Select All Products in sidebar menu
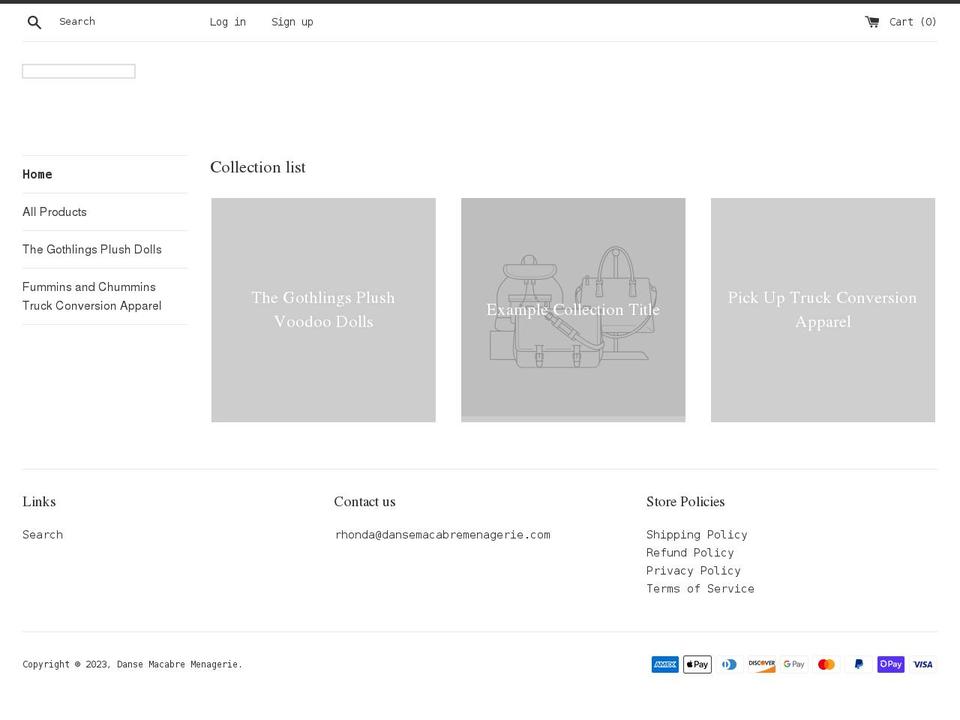 (54, 212)
